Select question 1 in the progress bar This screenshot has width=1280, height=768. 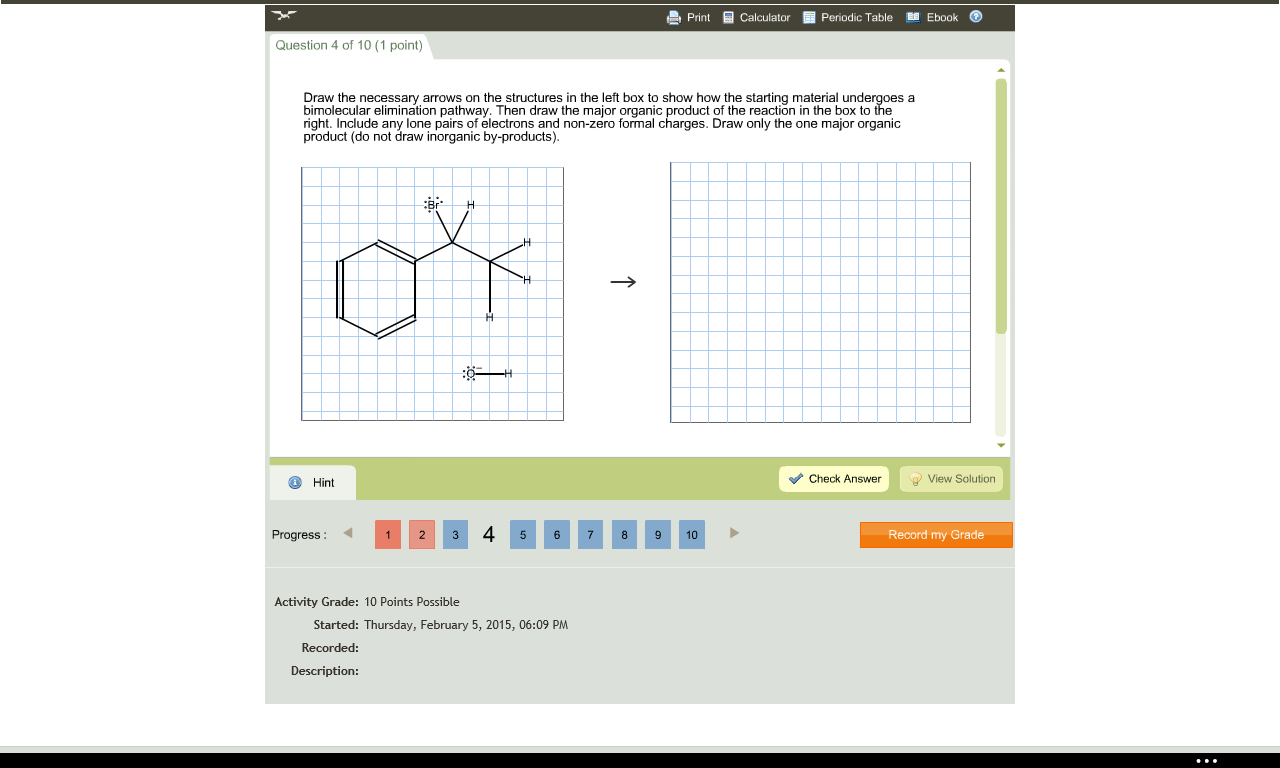point(387,534)
